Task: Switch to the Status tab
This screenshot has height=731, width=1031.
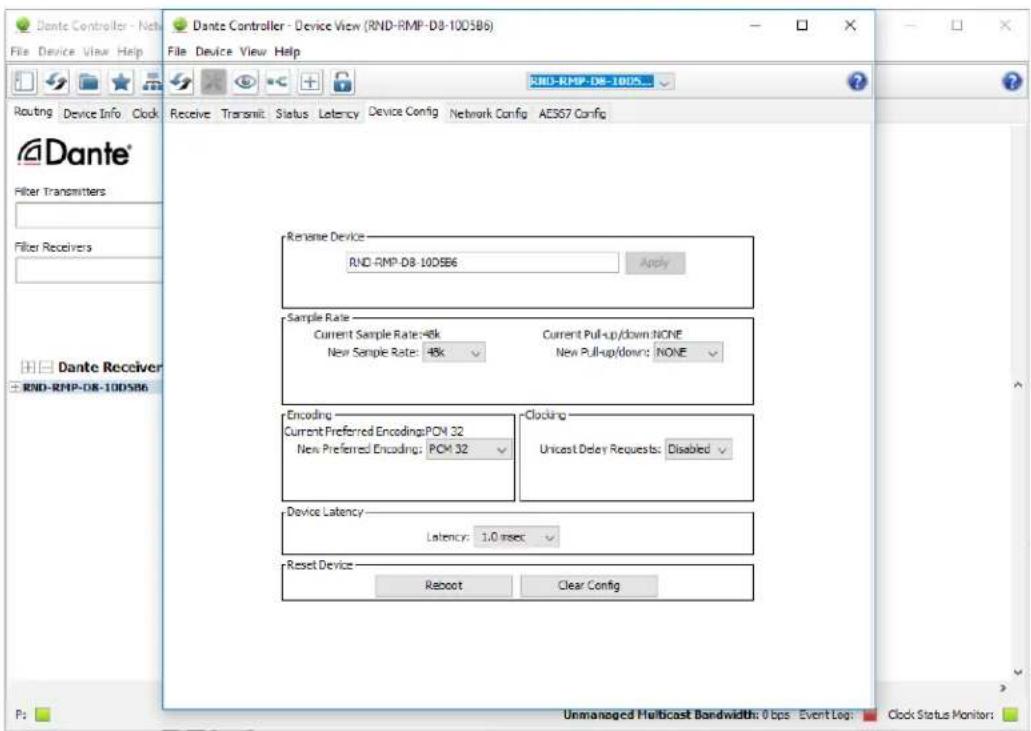Action: [292, 114]
